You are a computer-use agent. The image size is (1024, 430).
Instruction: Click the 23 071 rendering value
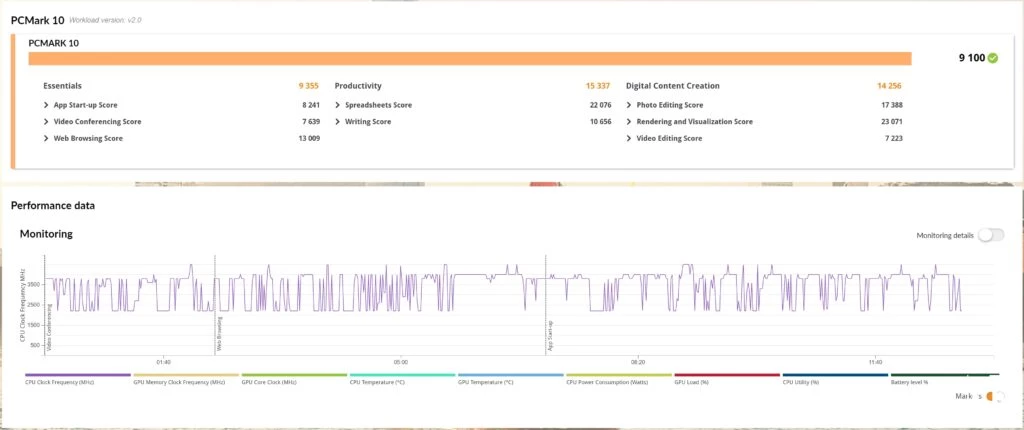(891, 122)
